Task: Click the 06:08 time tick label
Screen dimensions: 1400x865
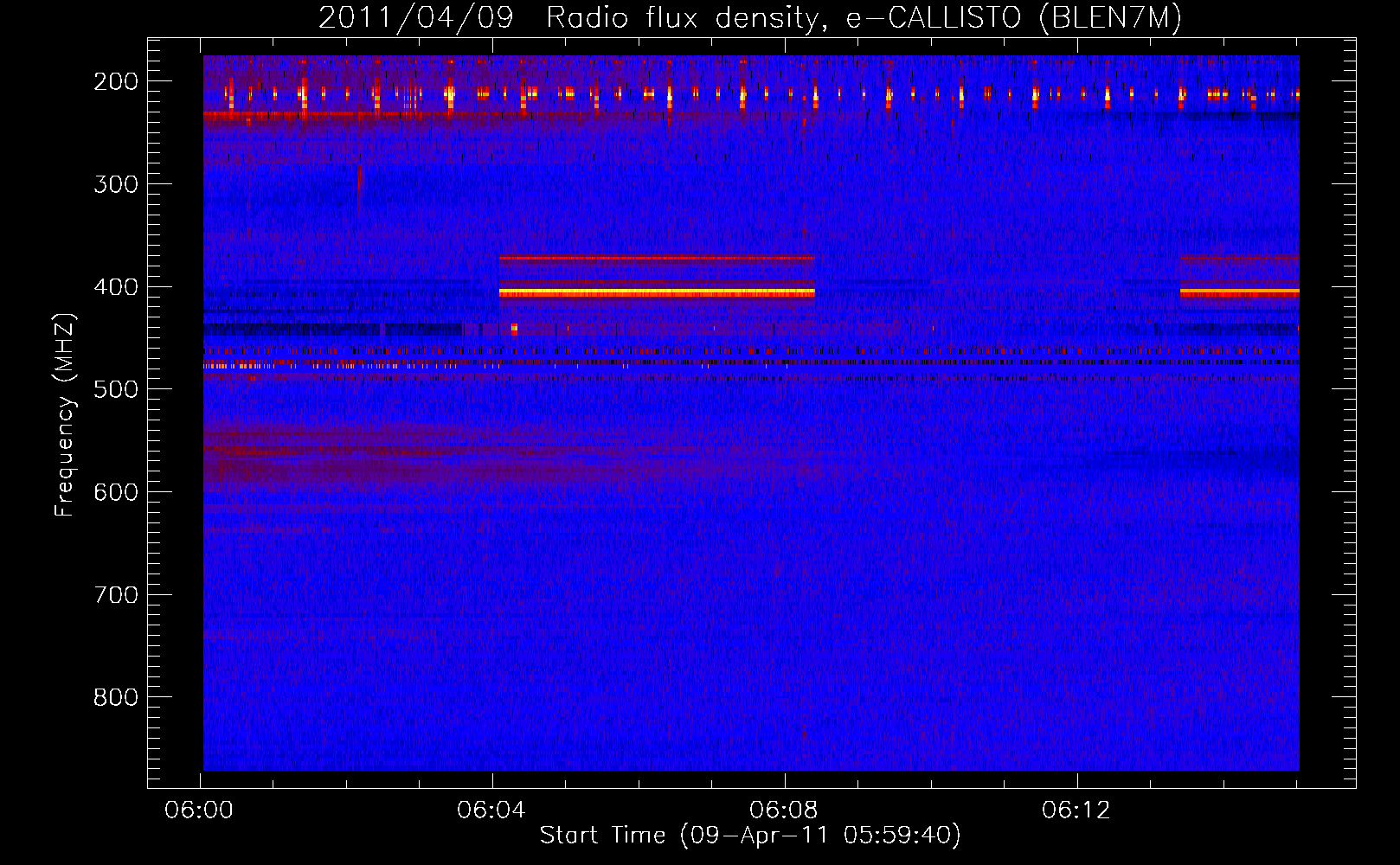Action: tap(785, 811)
